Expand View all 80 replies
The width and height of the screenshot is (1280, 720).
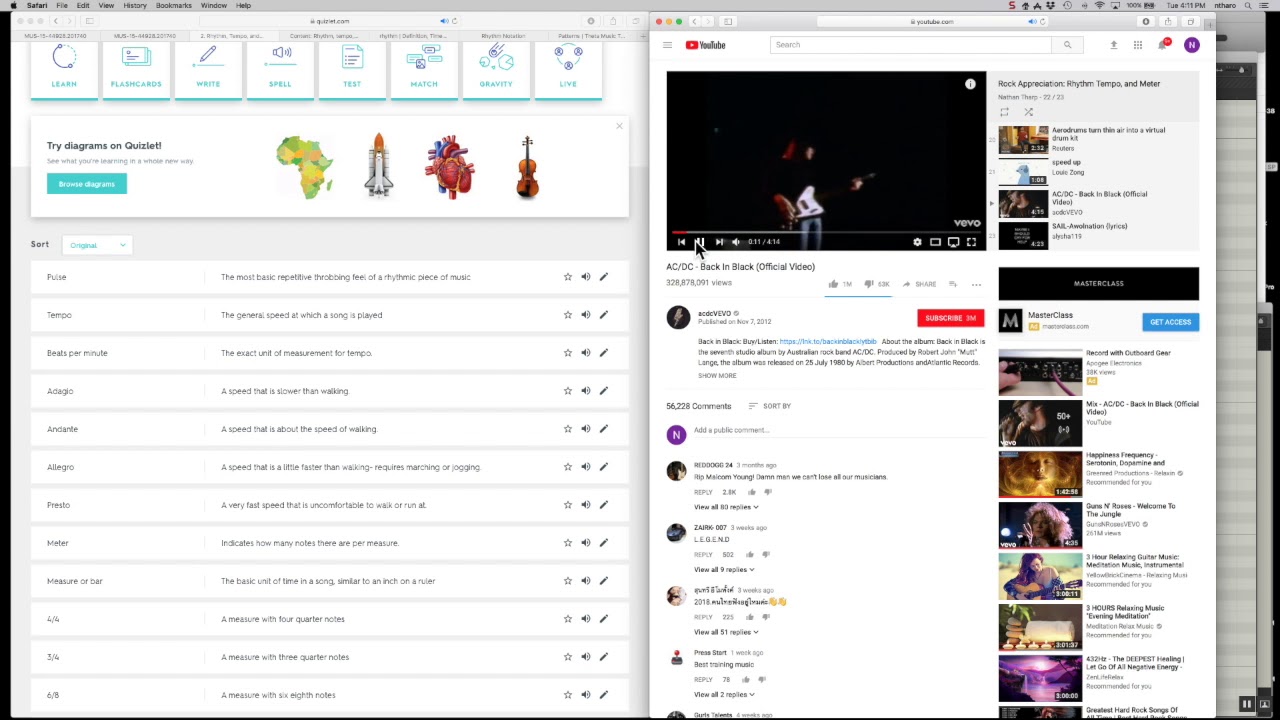coord(726,507)
